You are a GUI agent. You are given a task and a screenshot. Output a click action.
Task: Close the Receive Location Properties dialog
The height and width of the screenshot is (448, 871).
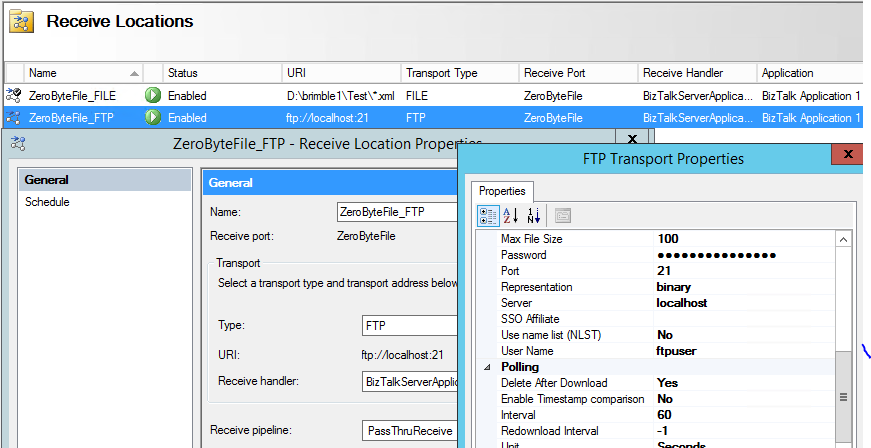pos(632,139)
